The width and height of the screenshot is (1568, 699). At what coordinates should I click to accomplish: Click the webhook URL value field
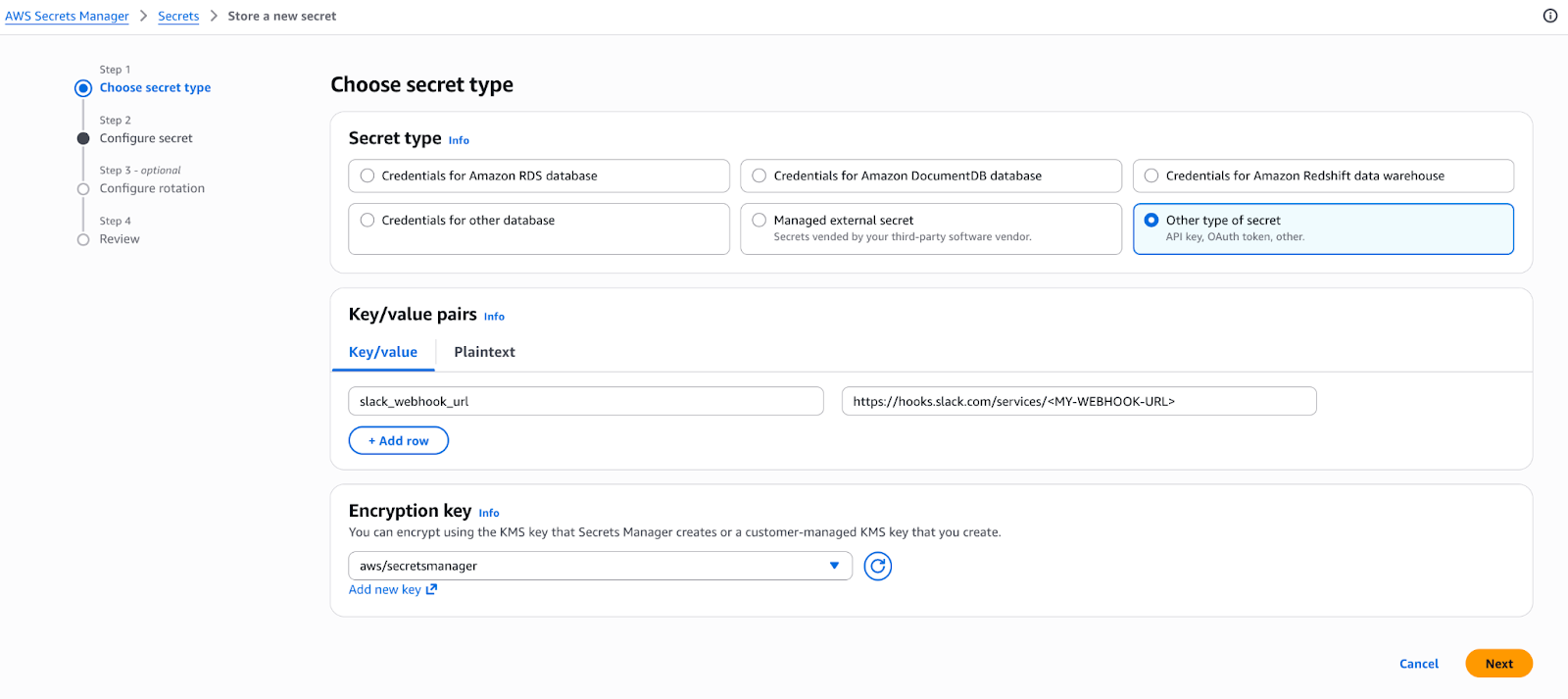(x=1079, y=401)
